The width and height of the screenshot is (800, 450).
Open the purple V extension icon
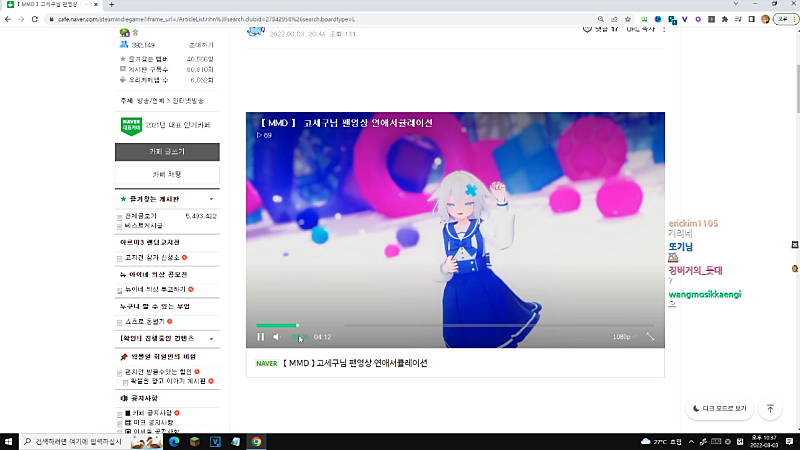[x=685, y=19]
